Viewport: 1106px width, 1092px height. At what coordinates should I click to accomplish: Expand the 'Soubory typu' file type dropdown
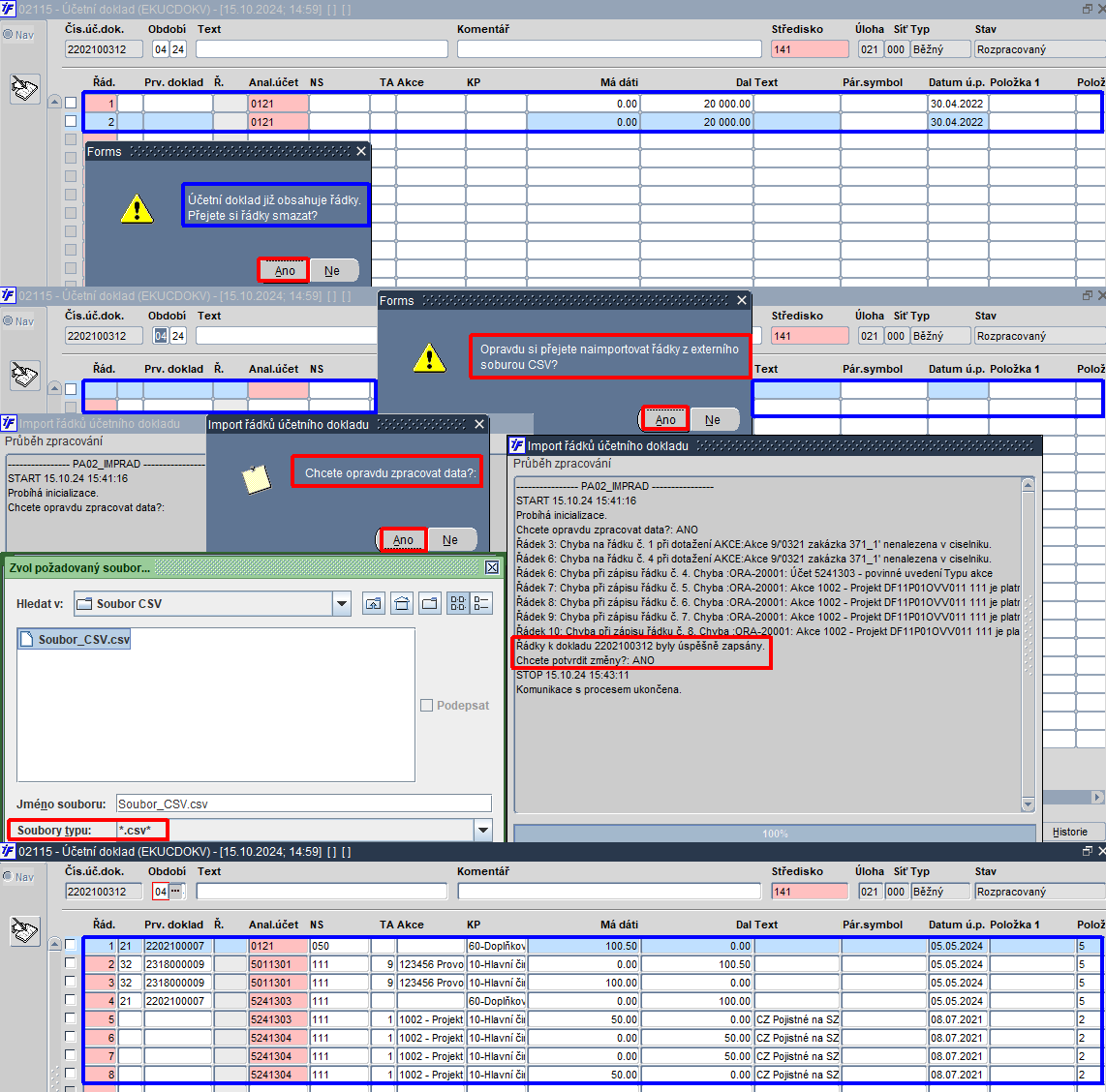[x=483, y=830]
